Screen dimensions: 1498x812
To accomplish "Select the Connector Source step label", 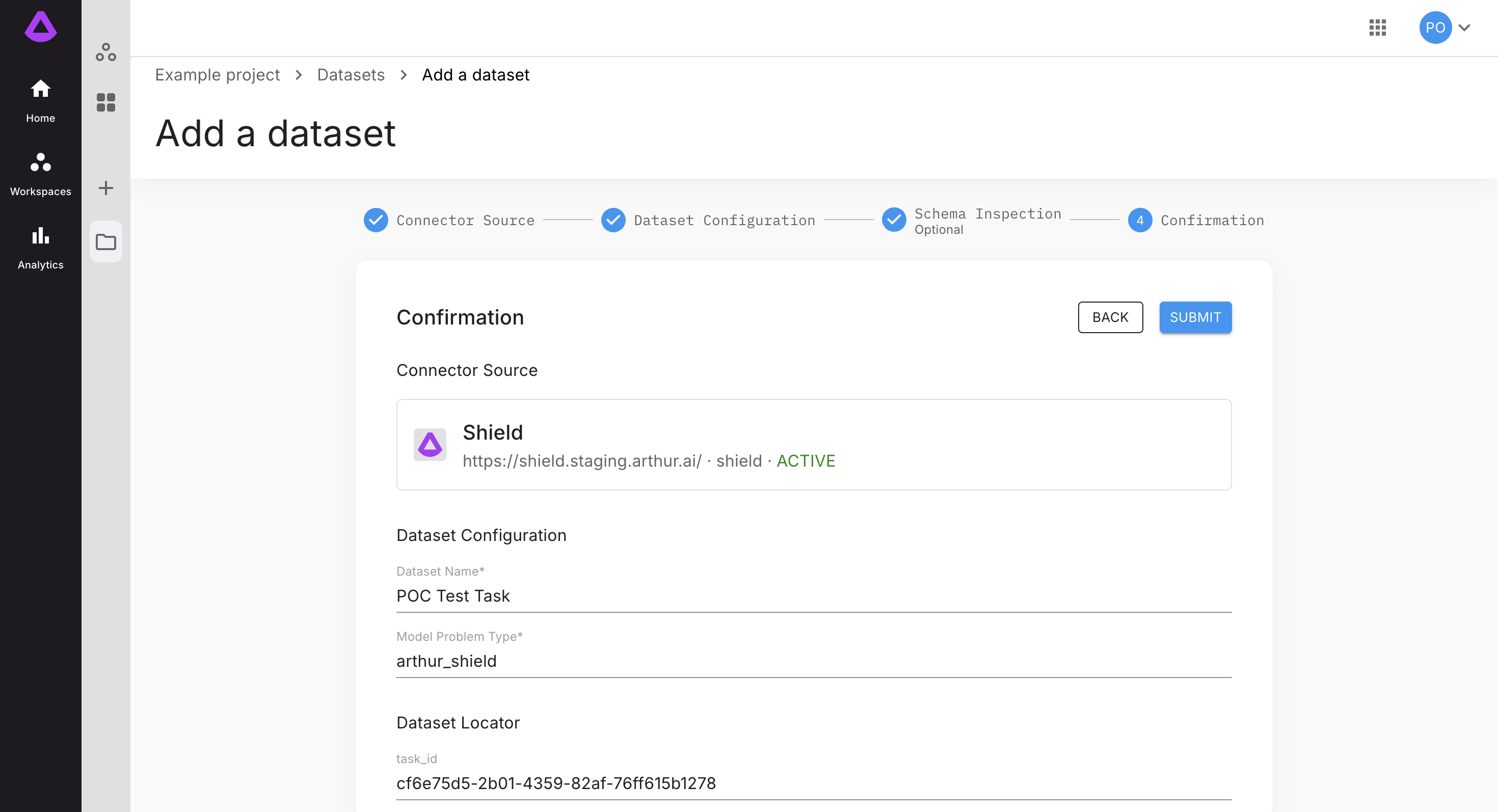I will click(x=465, y=220).
